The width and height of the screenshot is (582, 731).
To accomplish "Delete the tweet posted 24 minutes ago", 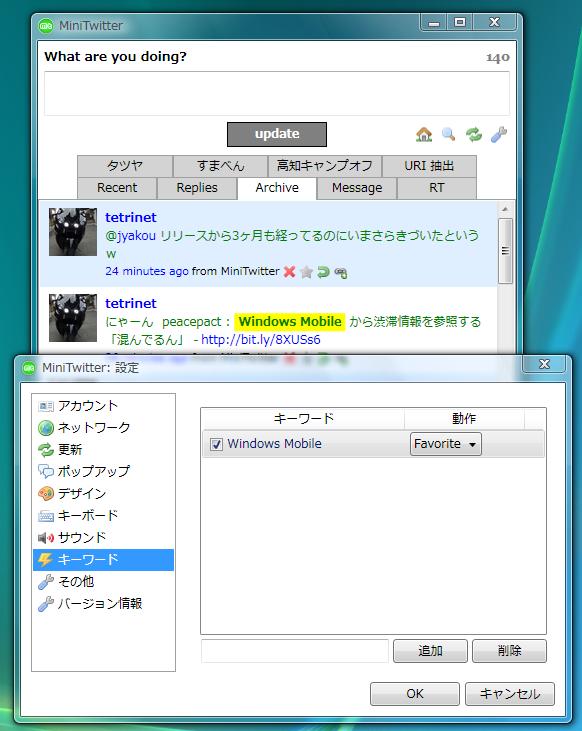I will click(290, 271).
